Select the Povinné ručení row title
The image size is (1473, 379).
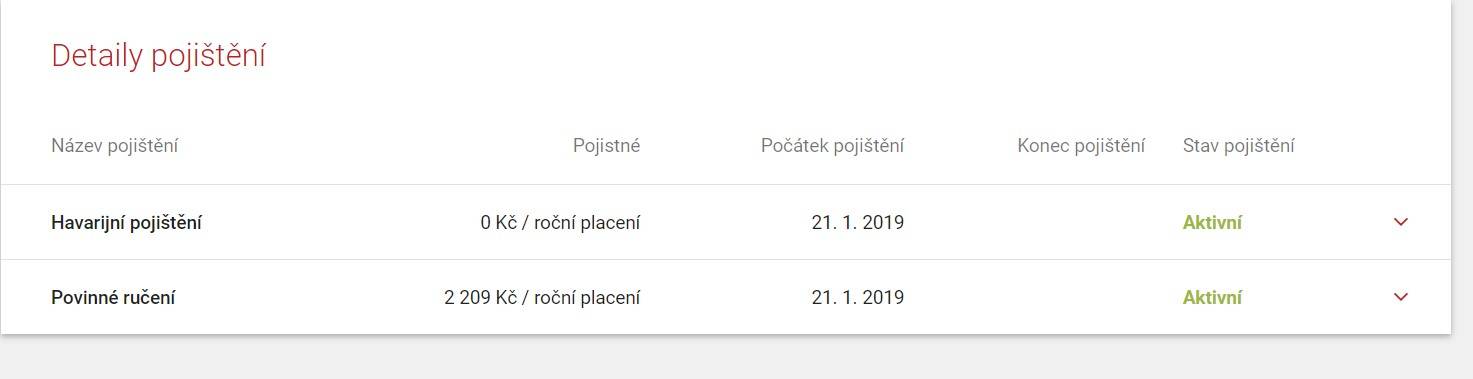113,297
